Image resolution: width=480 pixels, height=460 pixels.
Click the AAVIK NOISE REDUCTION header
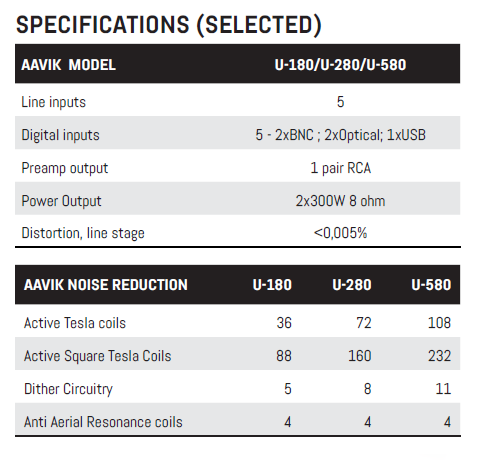[x=106, y=285]
